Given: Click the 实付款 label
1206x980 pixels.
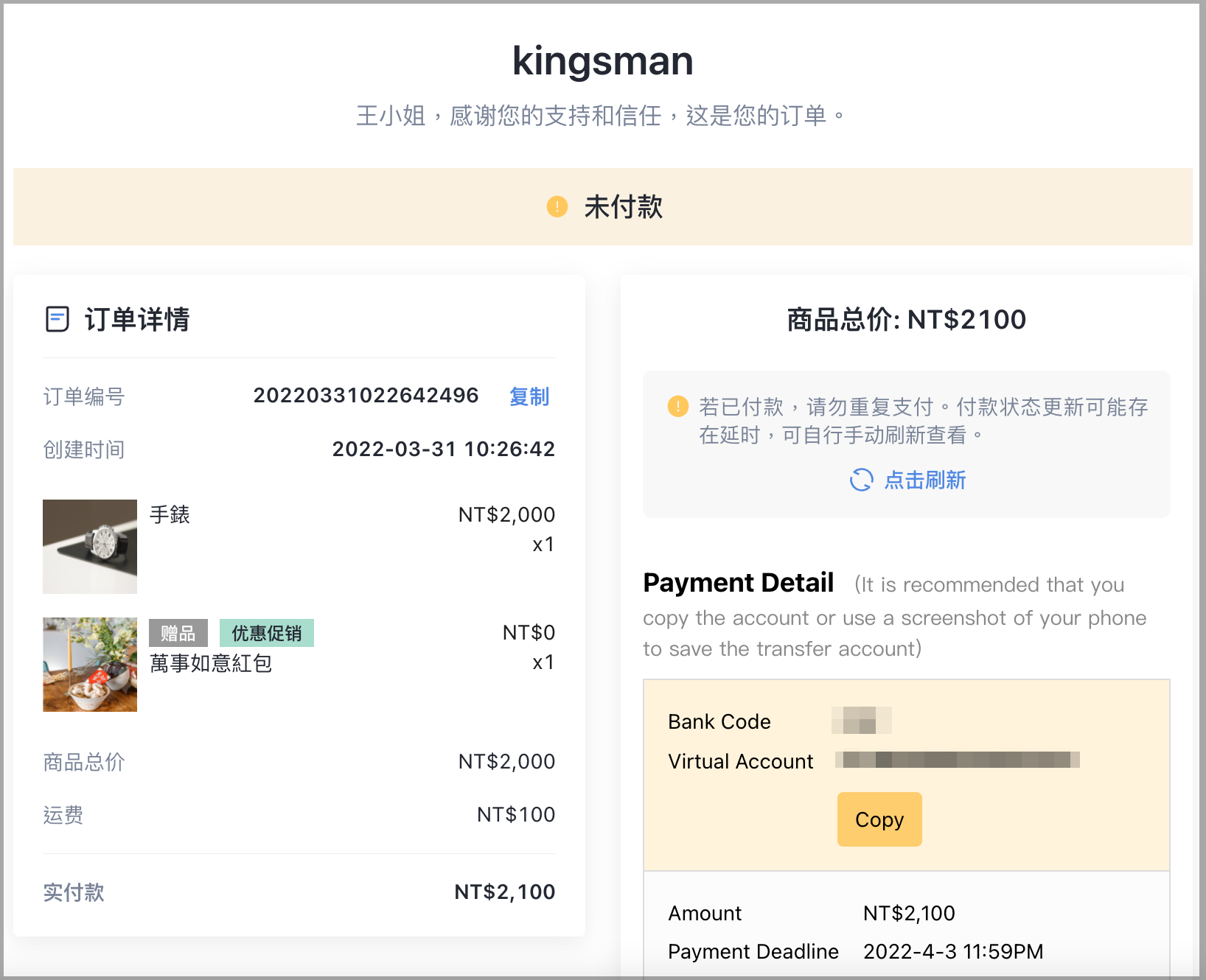Looking at the screenshot, I should pos(74,892).
